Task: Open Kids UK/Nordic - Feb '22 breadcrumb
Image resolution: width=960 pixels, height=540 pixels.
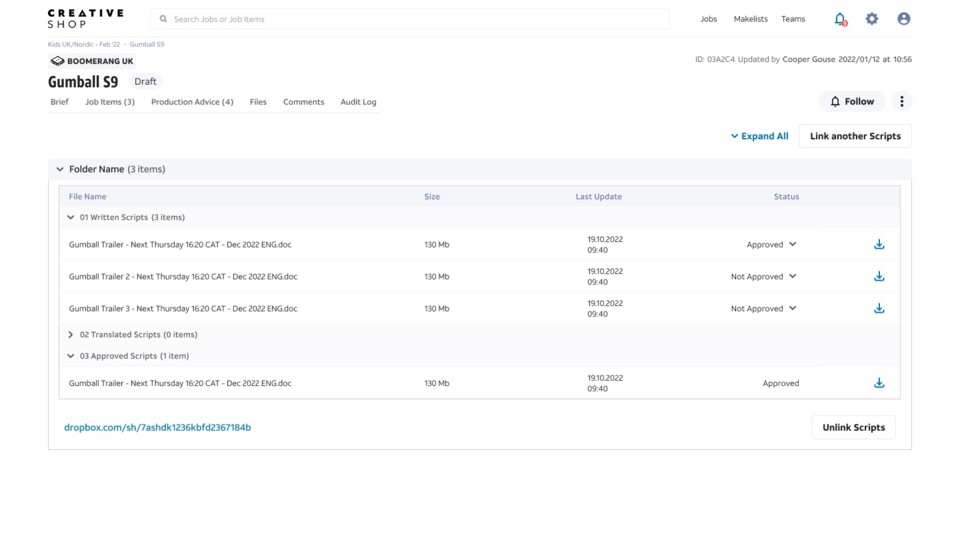Action: click(84, 44)
